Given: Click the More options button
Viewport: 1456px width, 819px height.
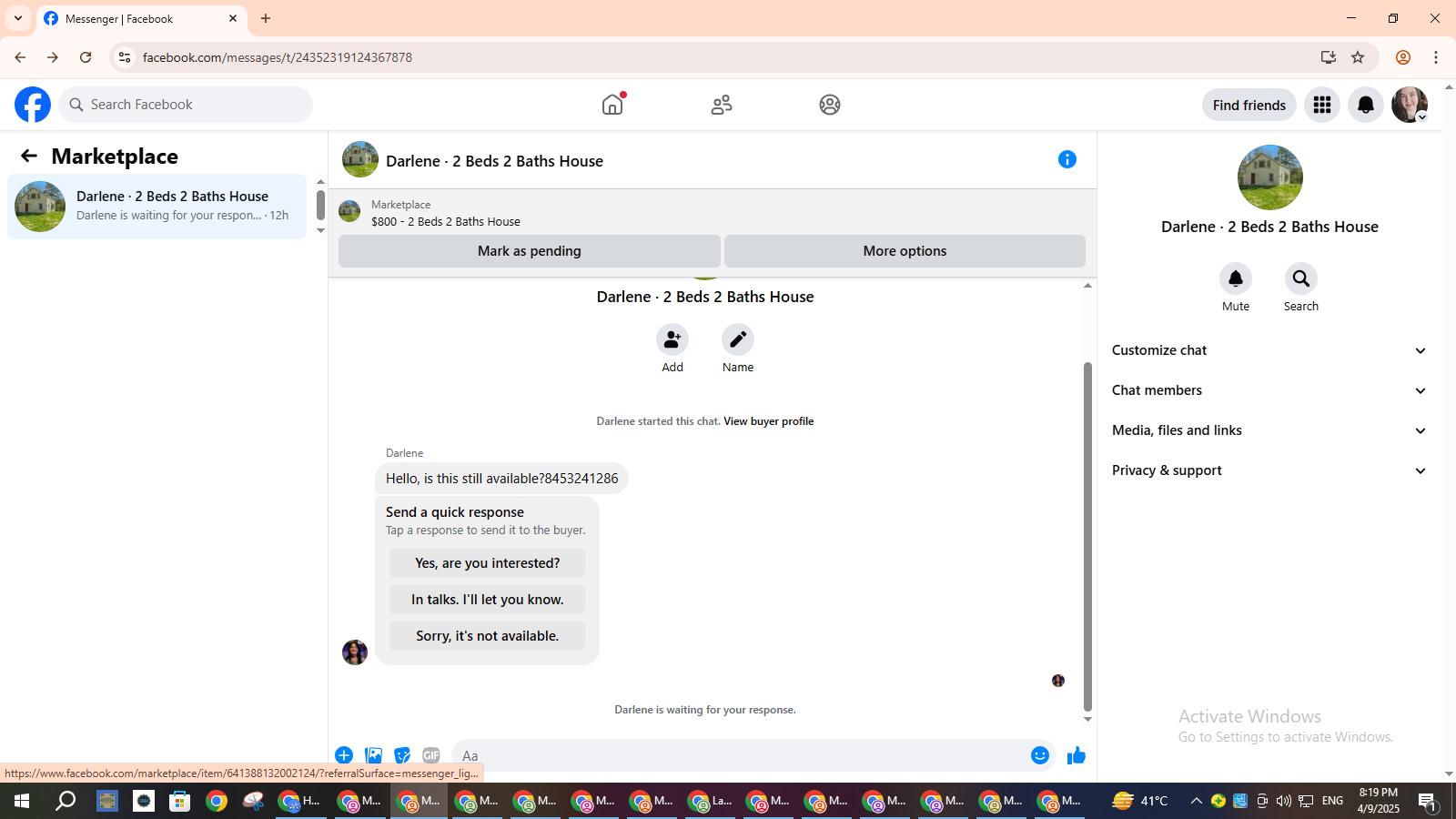Looking at the screenshot, I should (905, 251).
